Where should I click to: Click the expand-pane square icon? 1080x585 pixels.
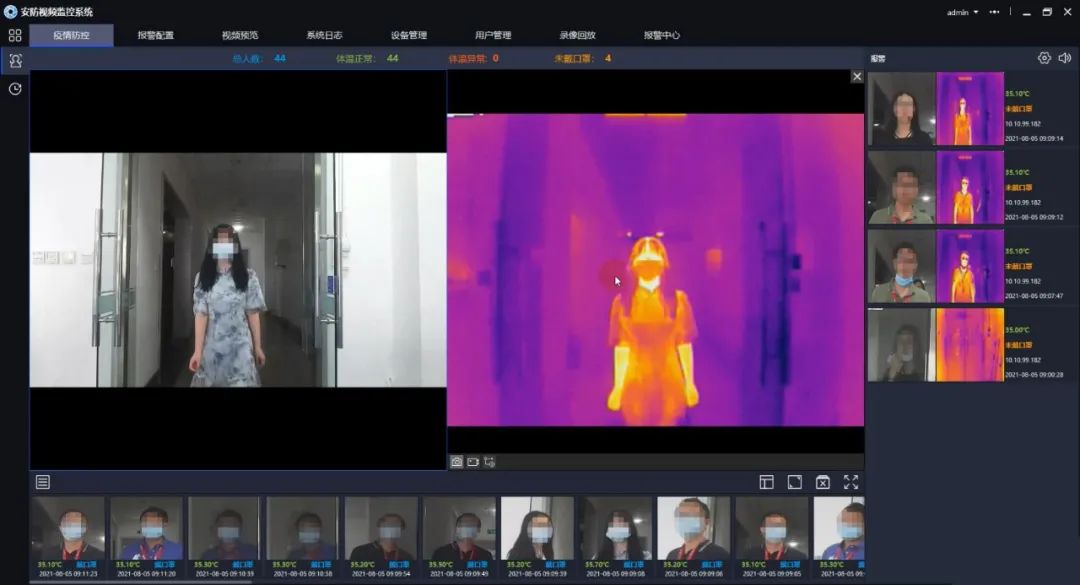click(x=795, y=482)
